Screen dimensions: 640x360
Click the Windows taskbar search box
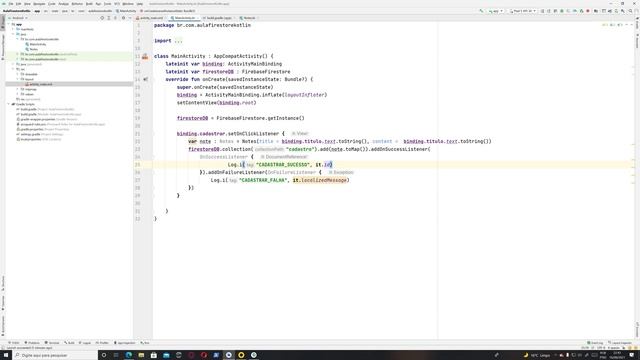tap(54, 355)
